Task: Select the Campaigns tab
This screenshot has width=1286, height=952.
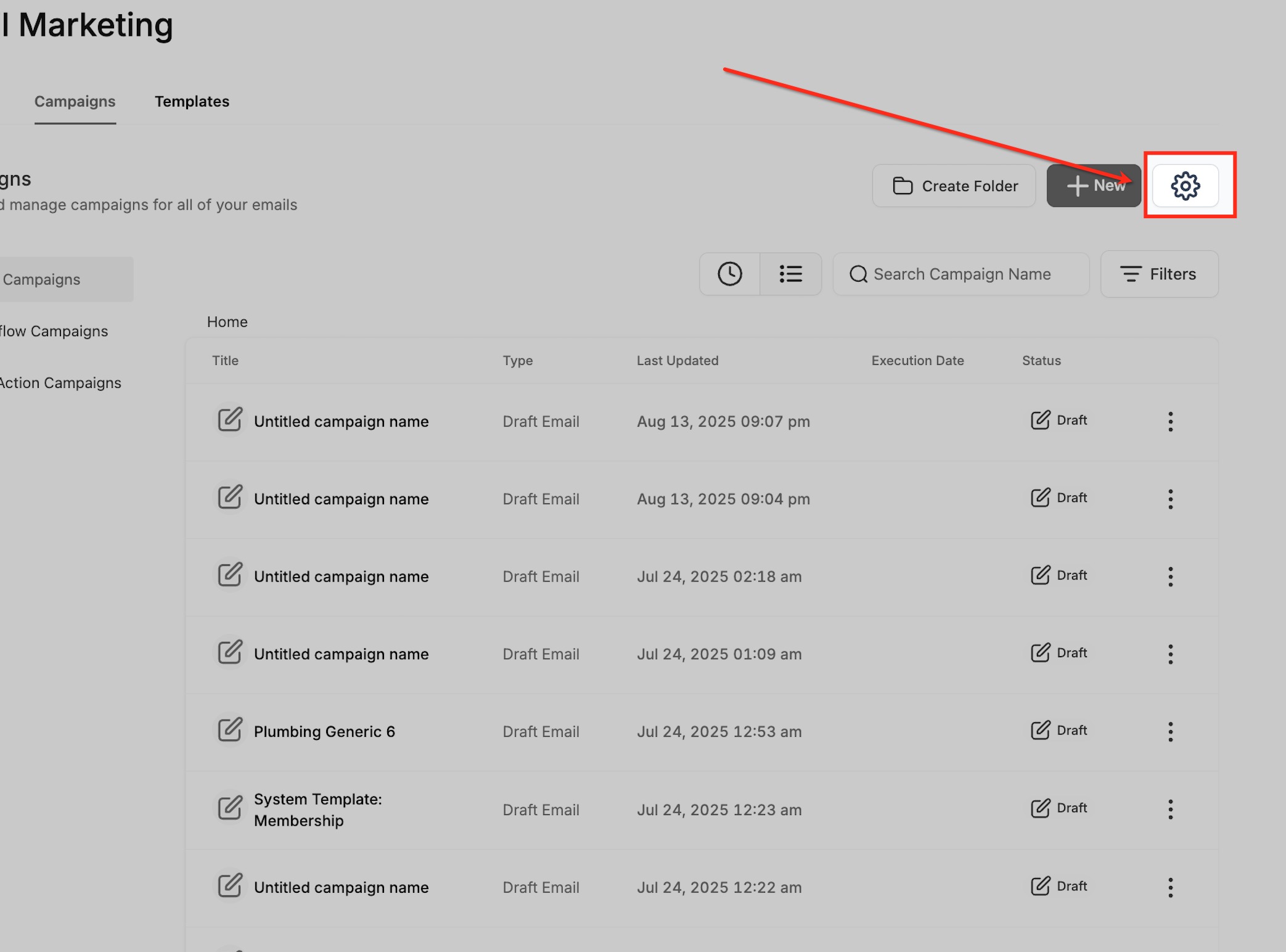Action: click(x=75, y=101)
